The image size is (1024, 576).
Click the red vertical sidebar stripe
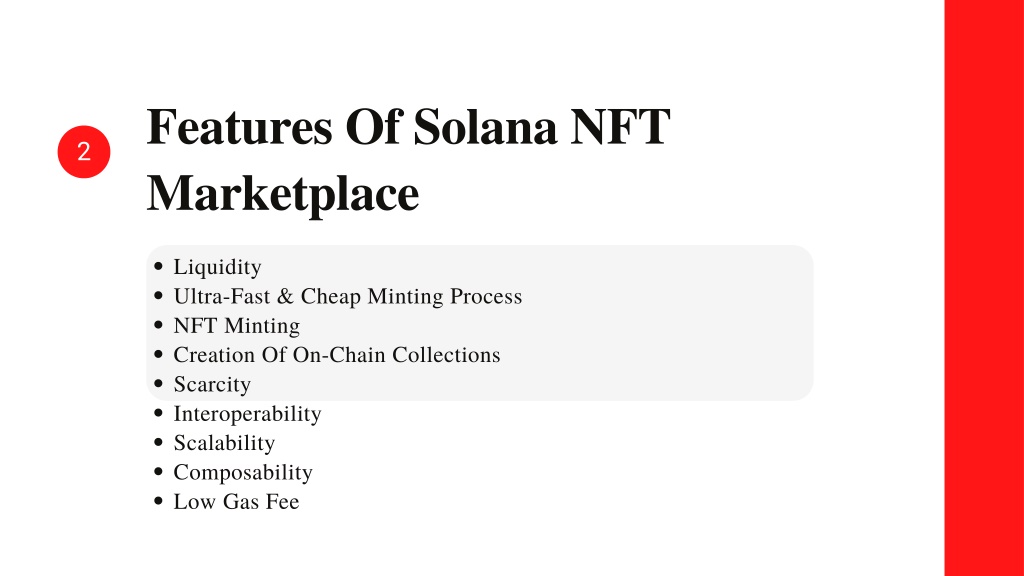(x=984, y=288)
